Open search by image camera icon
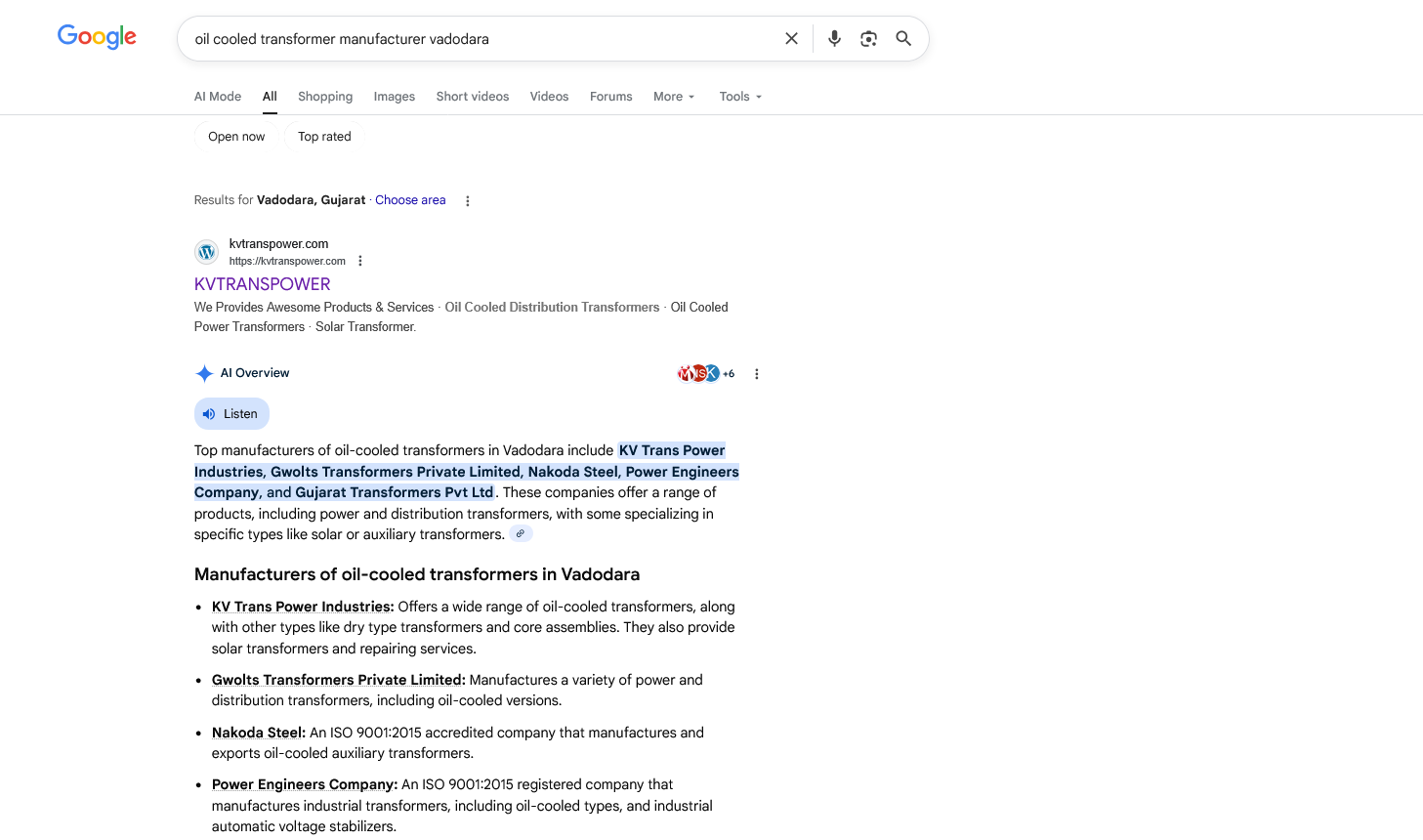1423x840 pixels. 868,39
